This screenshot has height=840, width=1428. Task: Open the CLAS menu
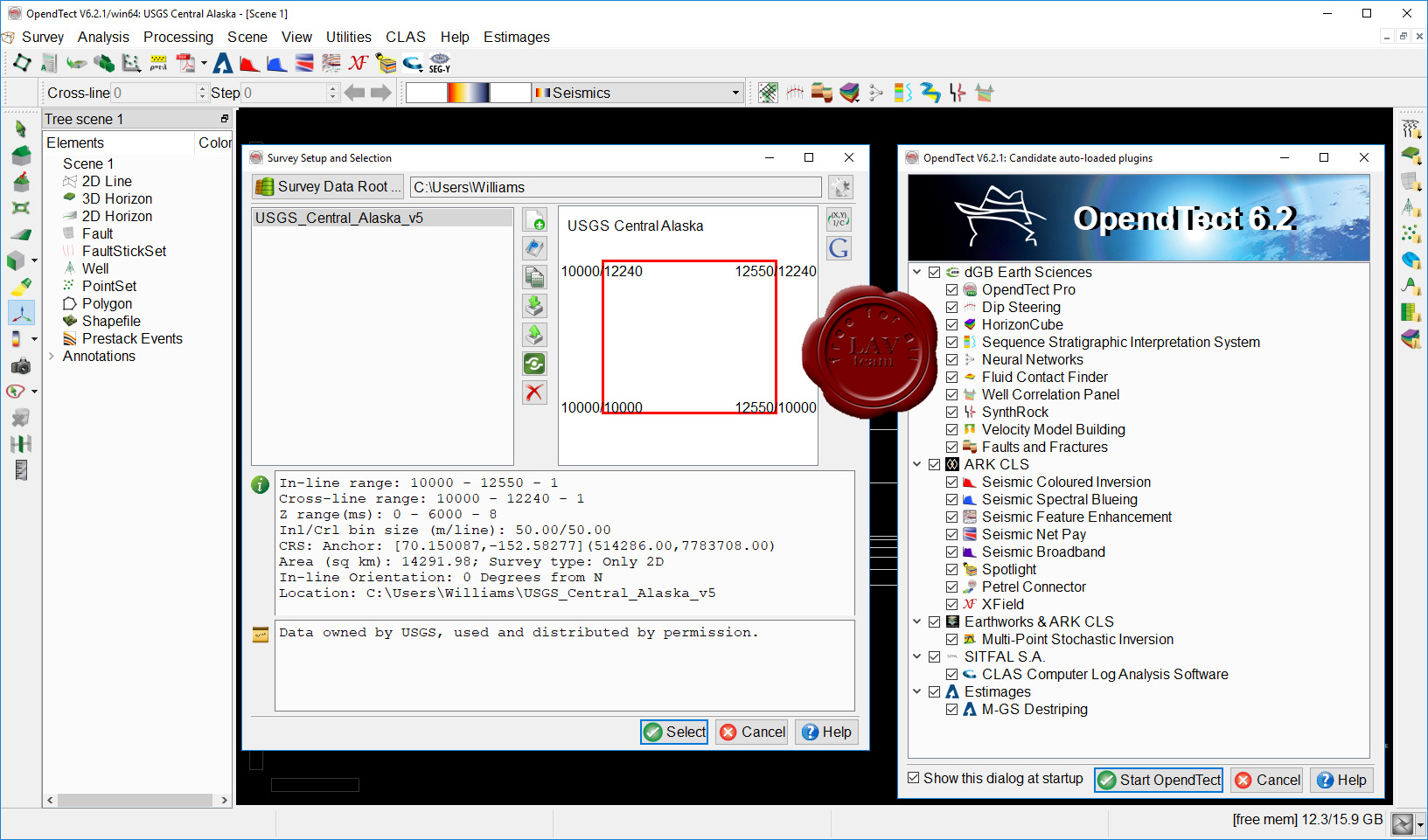[x=406, y=37]
